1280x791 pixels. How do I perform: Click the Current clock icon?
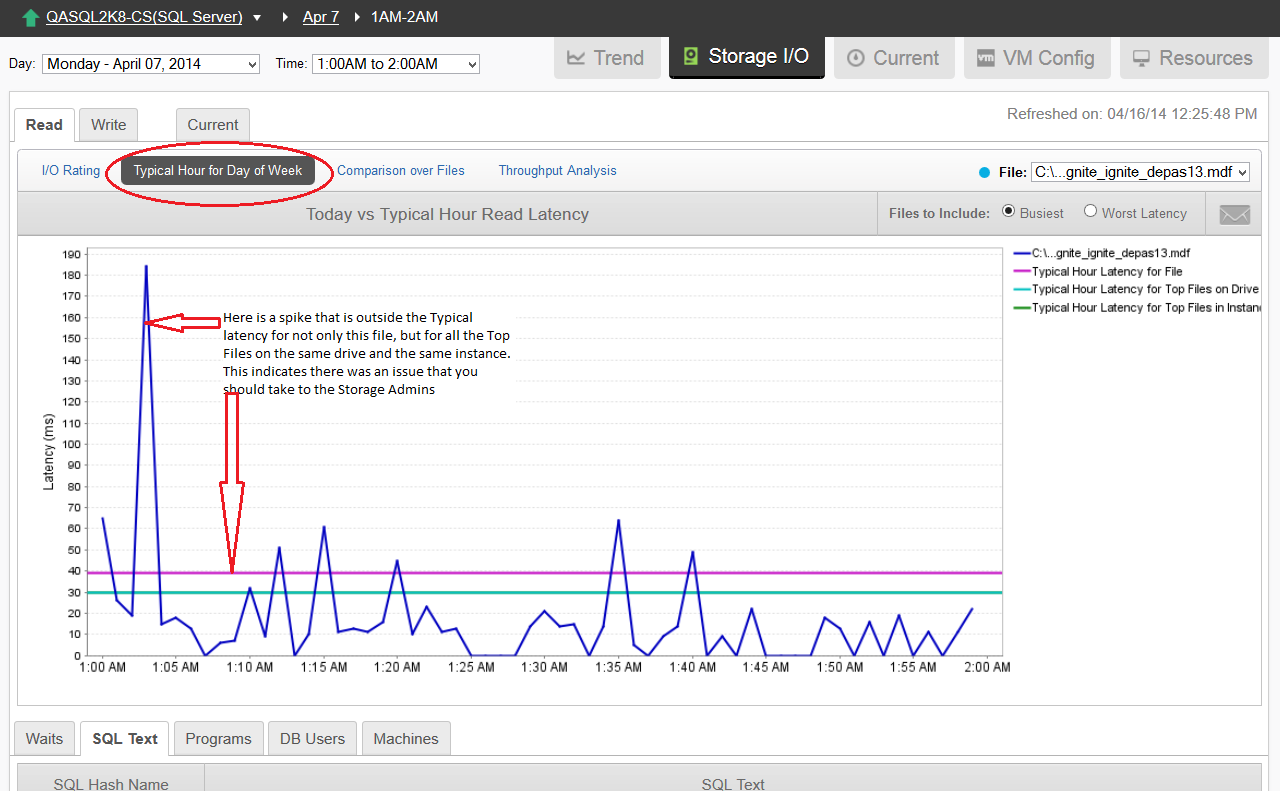[855, 58]
